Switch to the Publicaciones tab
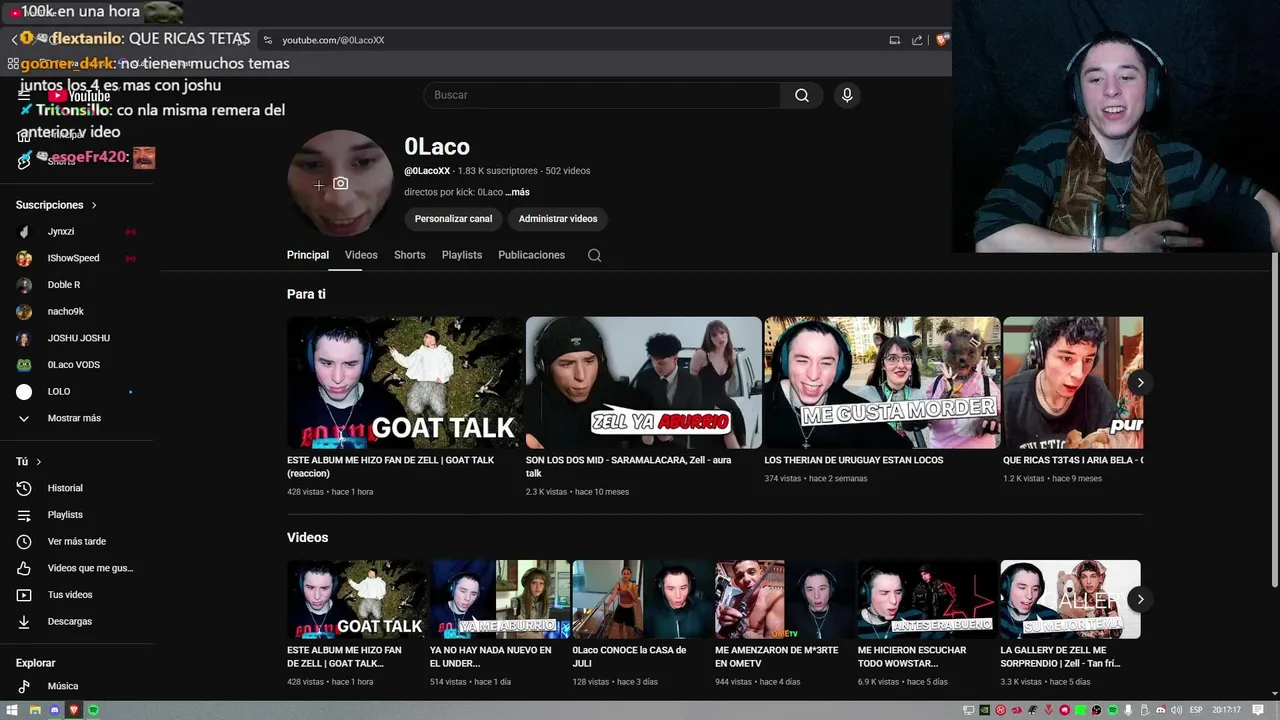Image resolution: width=1280 pixels, height=720 pixels. coord(531,255)
